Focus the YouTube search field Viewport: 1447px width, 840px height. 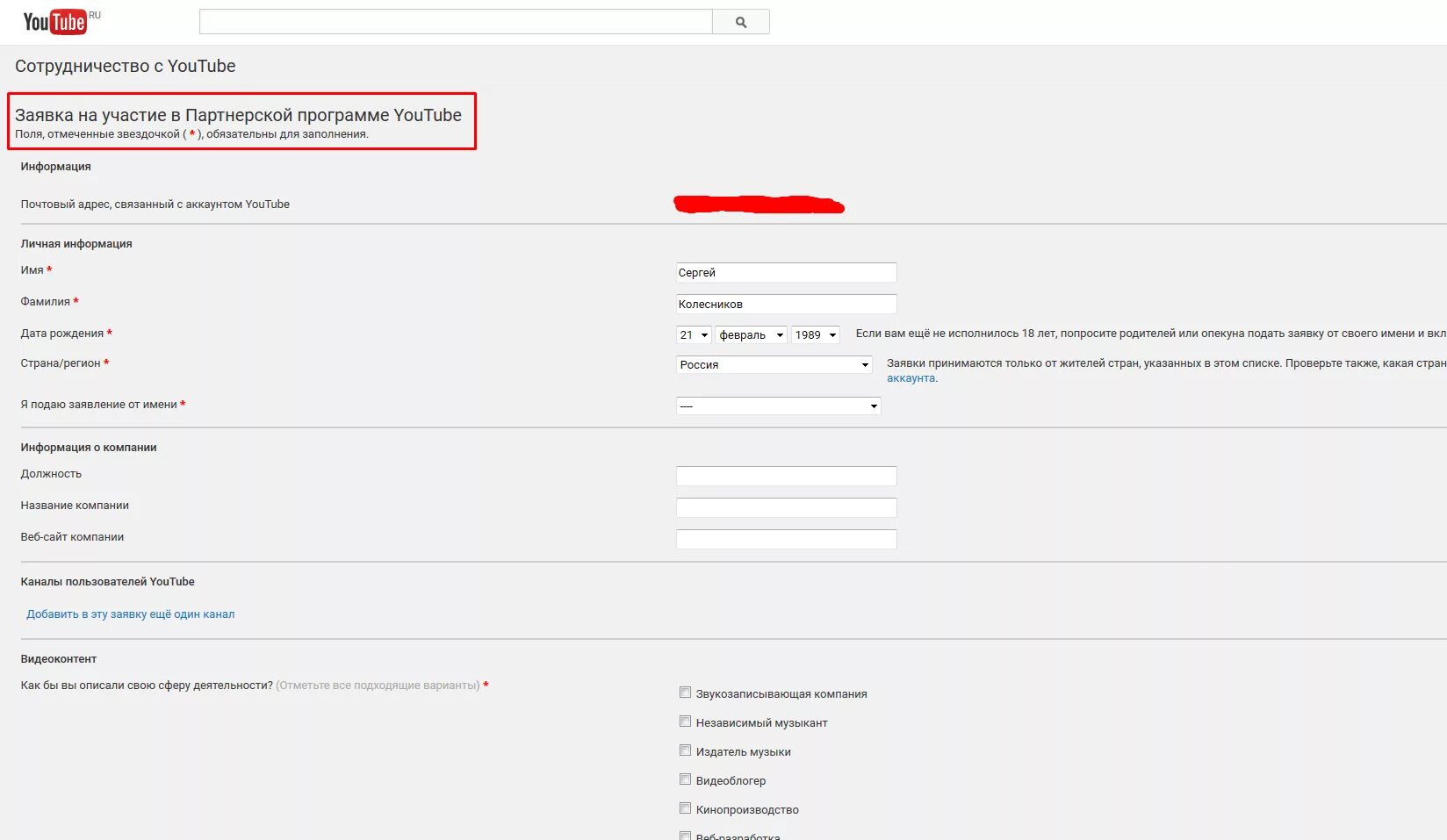coord(456,22)
